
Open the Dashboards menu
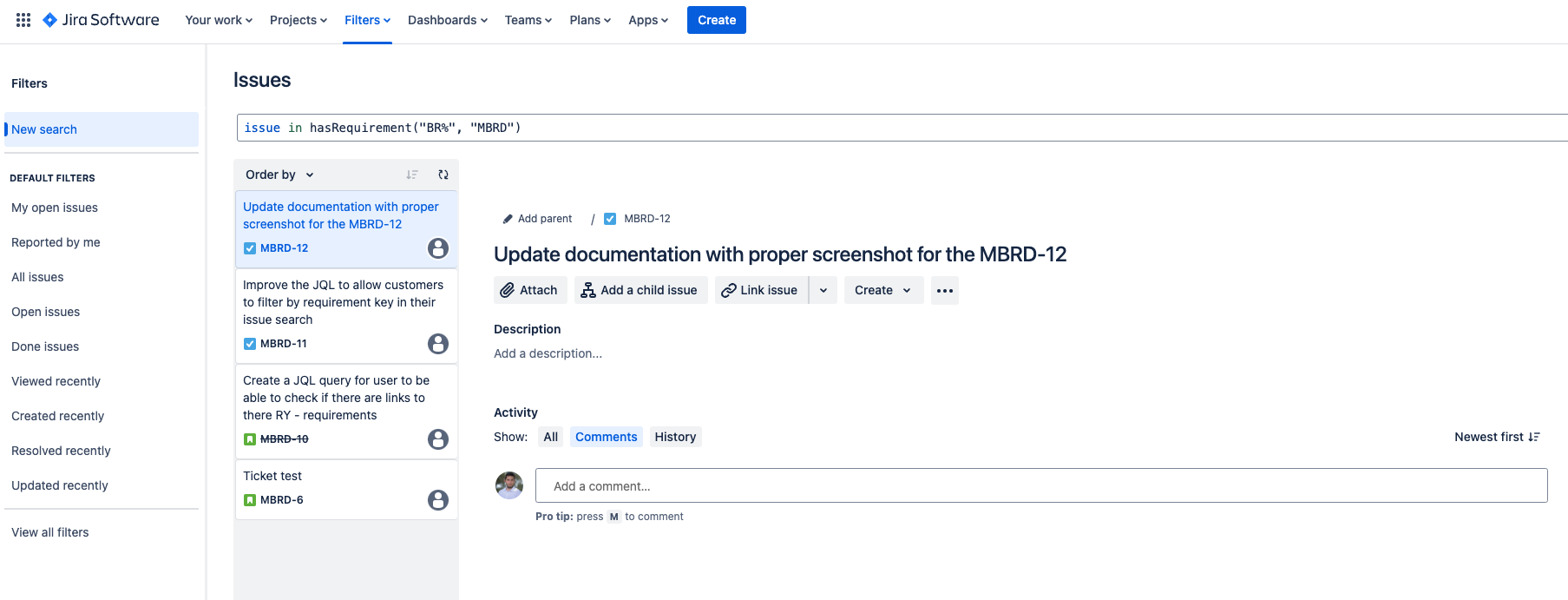click(447, 20)
